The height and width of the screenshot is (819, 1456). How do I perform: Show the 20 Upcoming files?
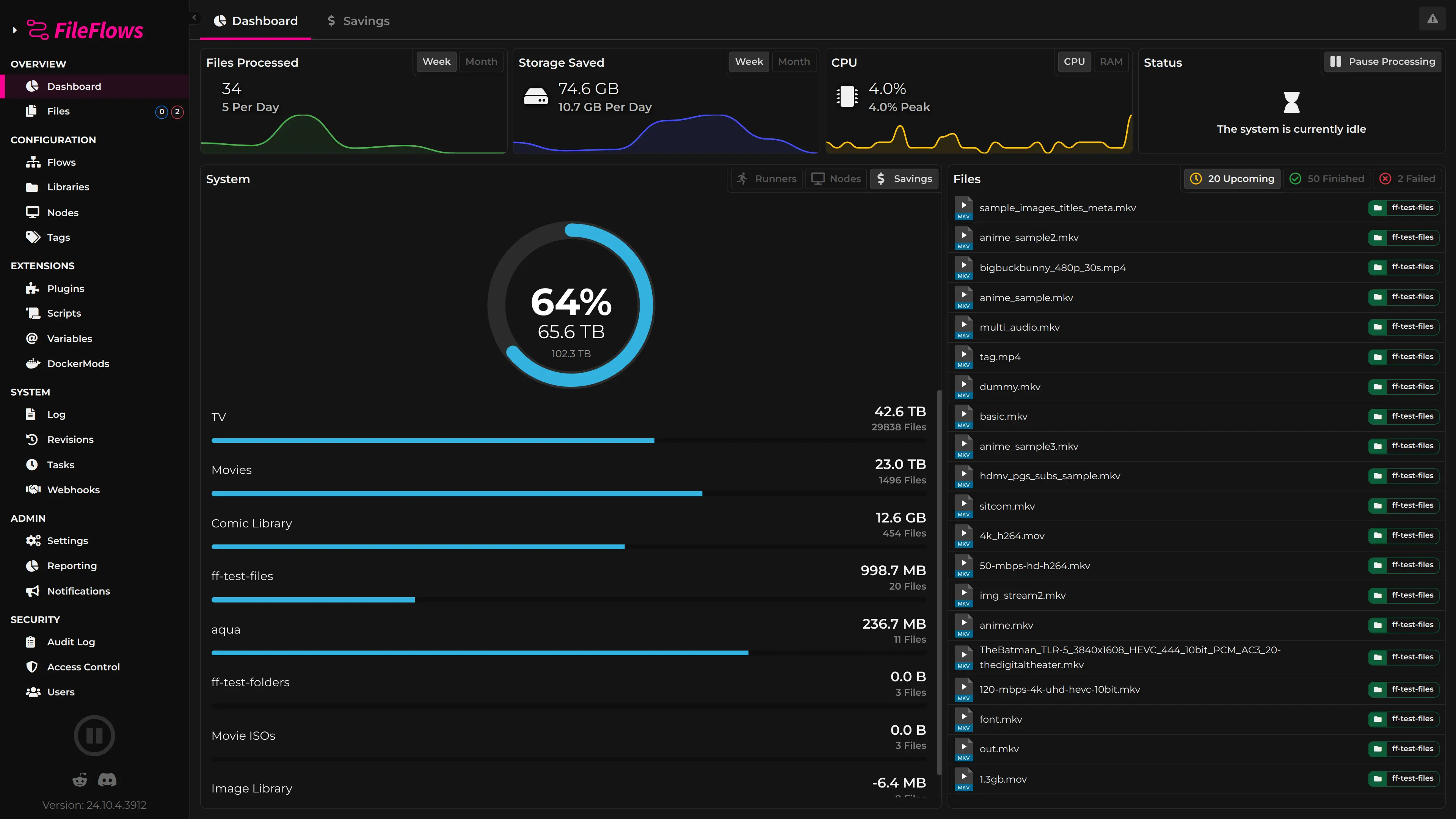click(x=1232, y=179)
